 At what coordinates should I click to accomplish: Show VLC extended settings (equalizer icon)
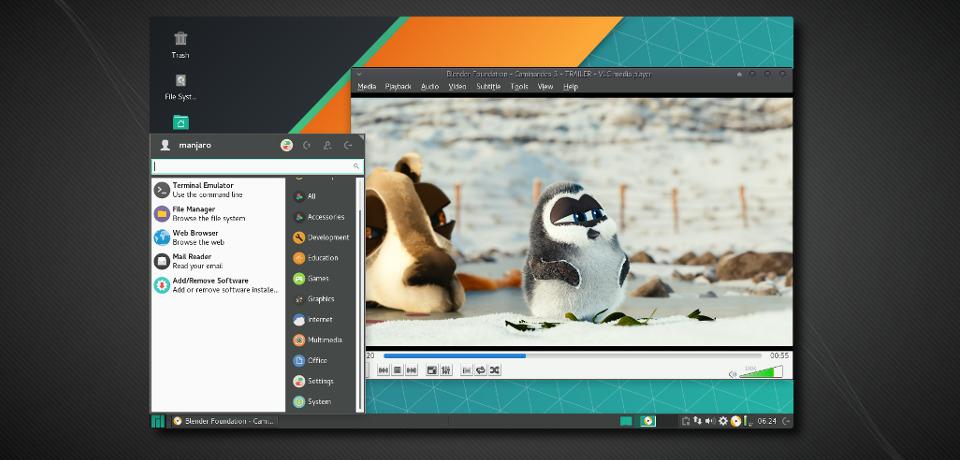(x=446, y=370)
